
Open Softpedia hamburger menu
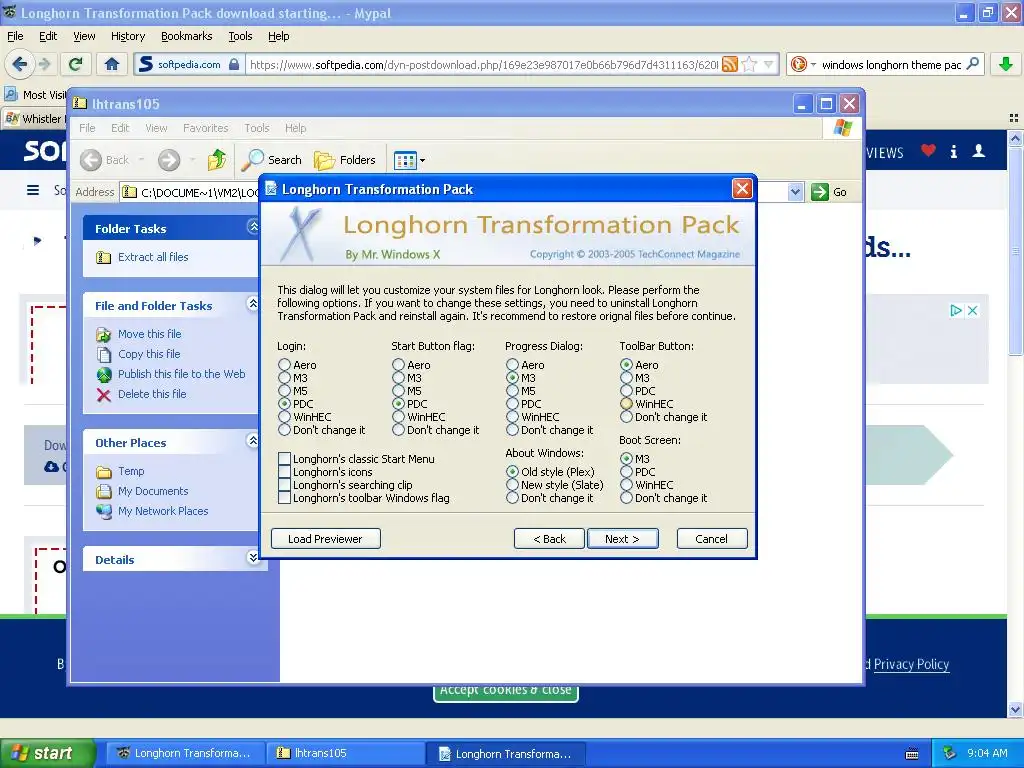click(33, 190)
